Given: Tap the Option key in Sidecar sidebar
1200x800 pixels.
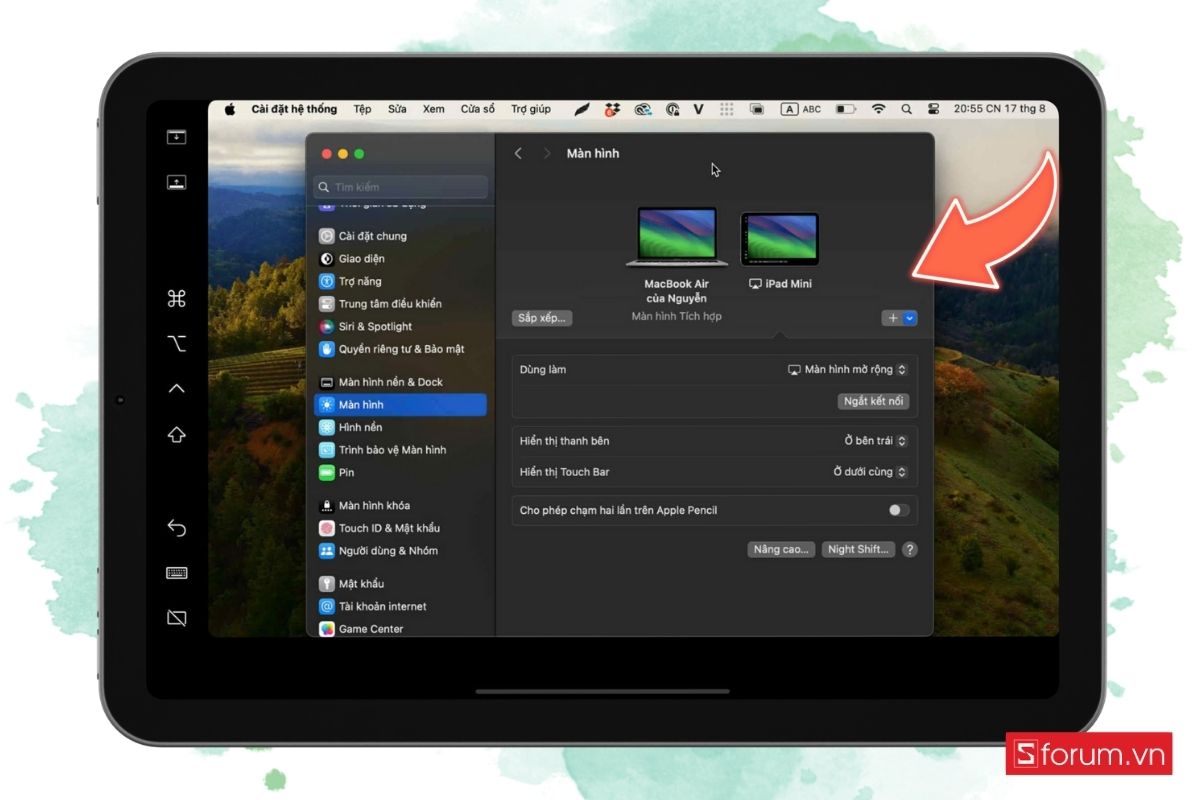Looking at the screenshot, I should tap(177, 344).
